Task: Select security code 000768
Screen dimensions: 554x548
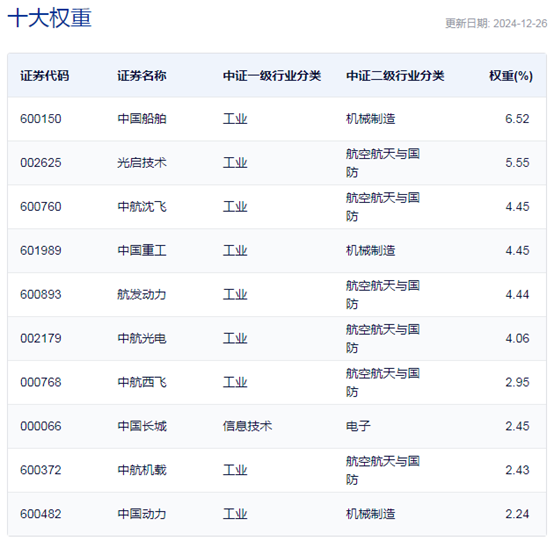Action: (41, 382)
